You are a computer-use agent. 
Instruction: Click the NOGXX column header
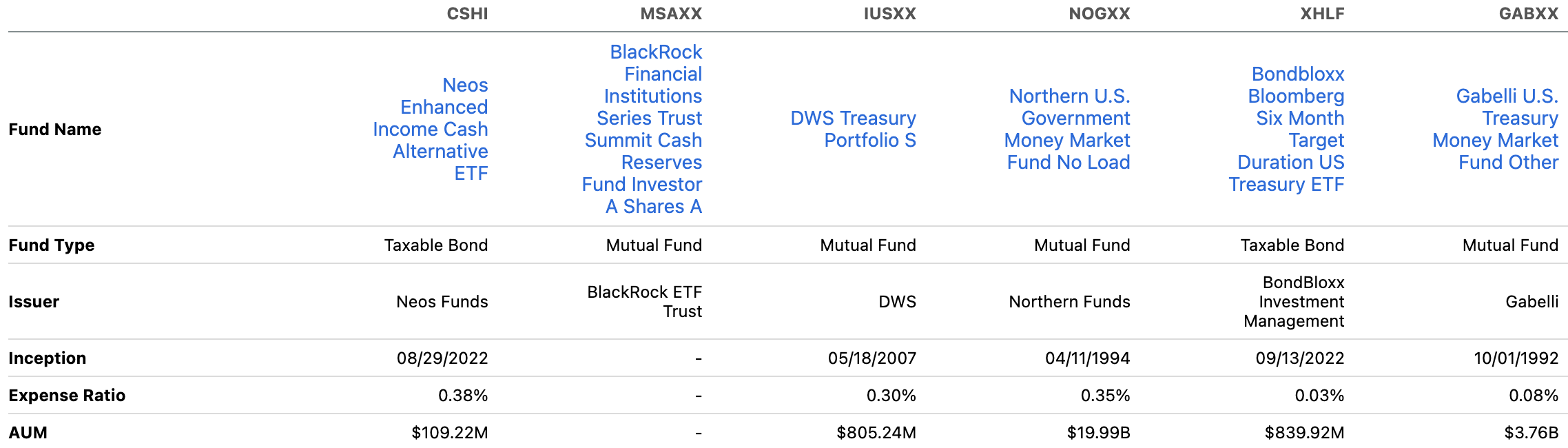click(x=1100, y=14)
